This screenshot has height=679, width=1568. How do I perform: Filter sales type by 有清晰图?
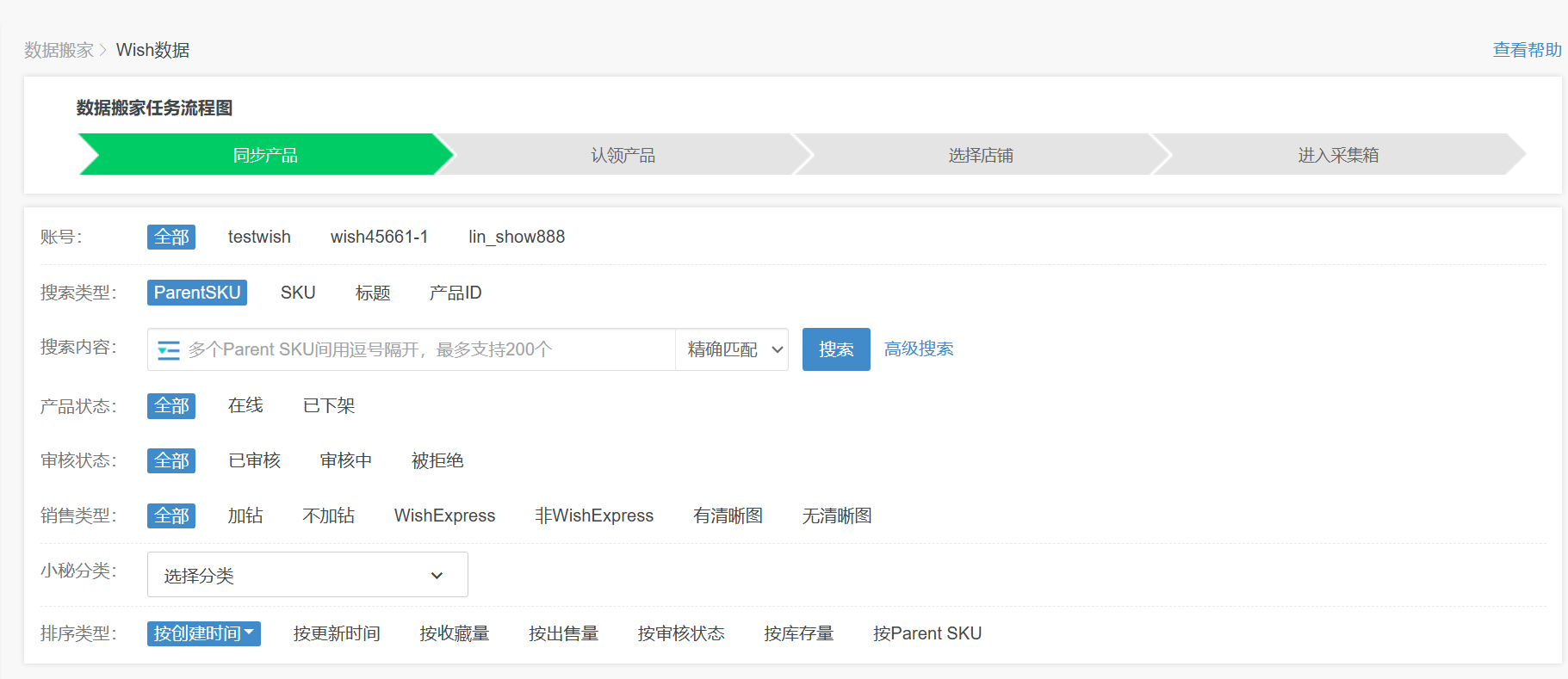[x=728, y=515]
